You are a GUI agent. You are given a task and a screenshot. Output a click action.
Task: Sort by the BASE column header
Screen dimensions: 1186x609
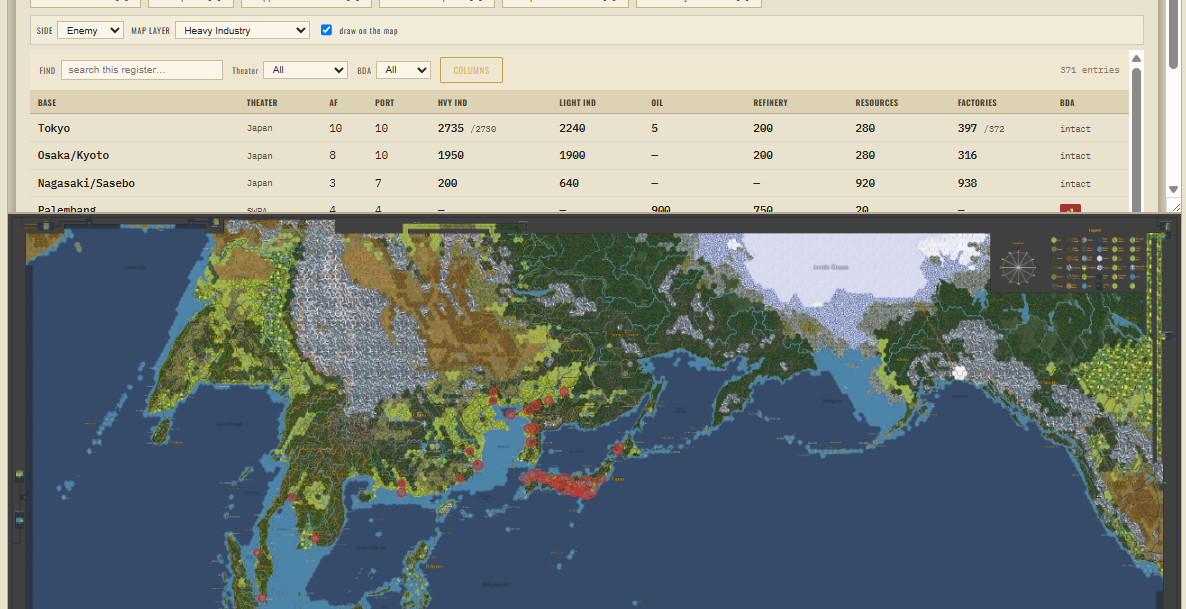(47, 103)
